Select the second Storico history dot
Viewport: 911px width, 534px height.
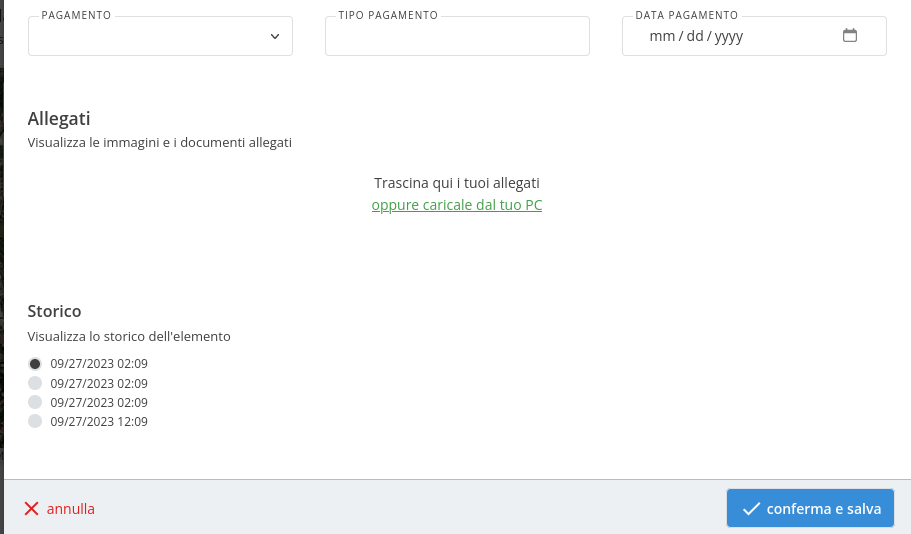pyautogui.click(x=35, y=383)
